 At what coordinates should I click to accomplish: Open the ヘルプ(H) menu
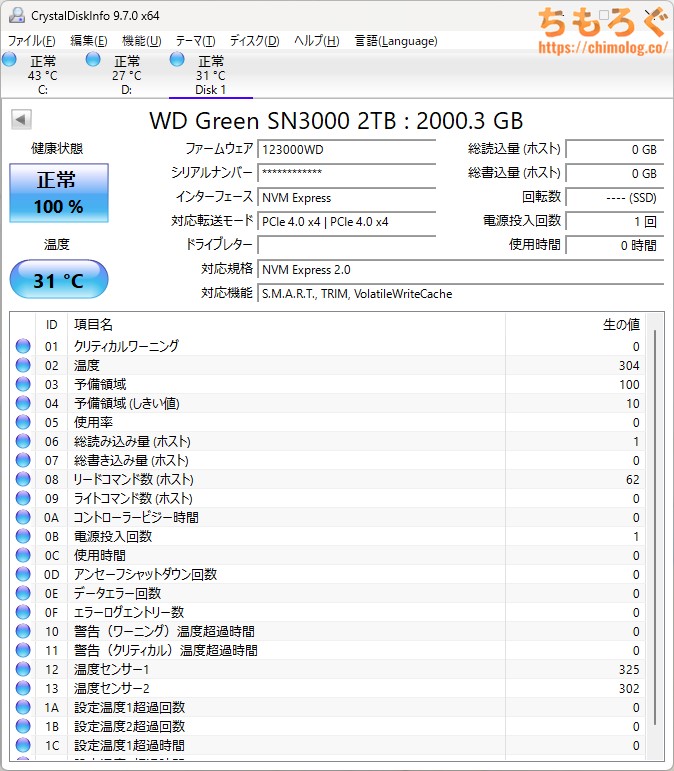[x=317, y=41]
